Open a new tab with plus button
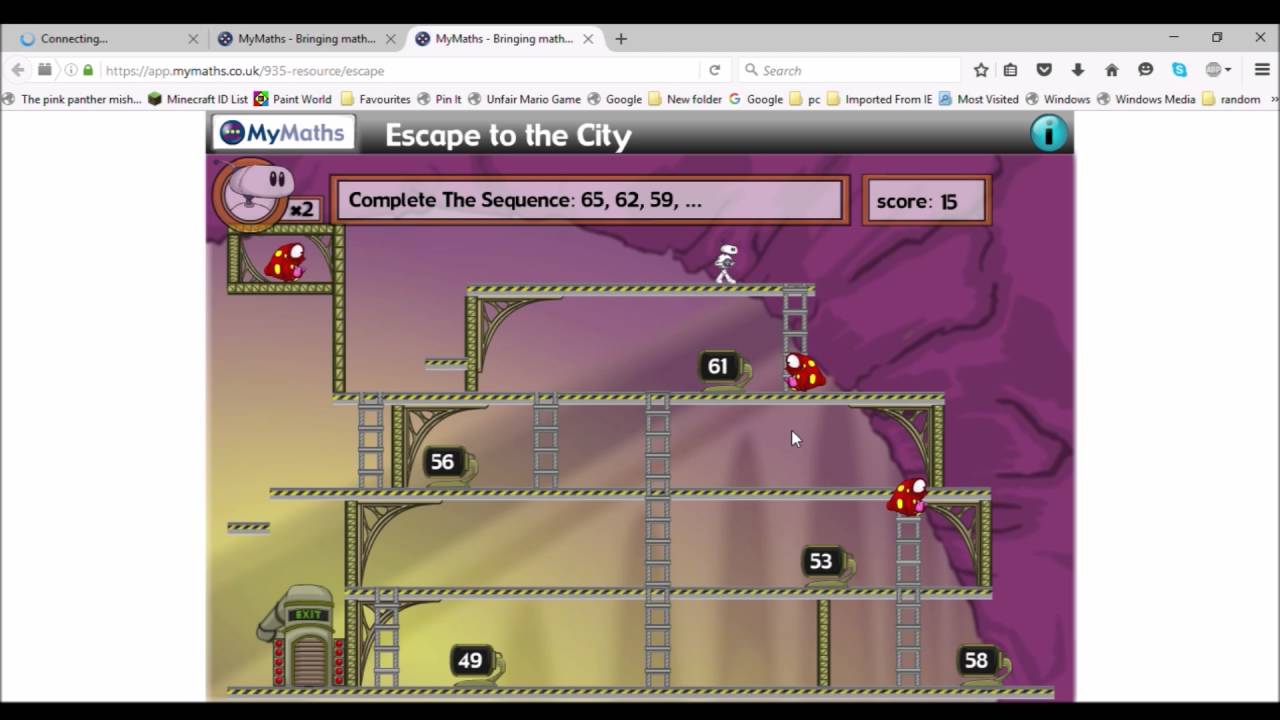 point(621,39)
